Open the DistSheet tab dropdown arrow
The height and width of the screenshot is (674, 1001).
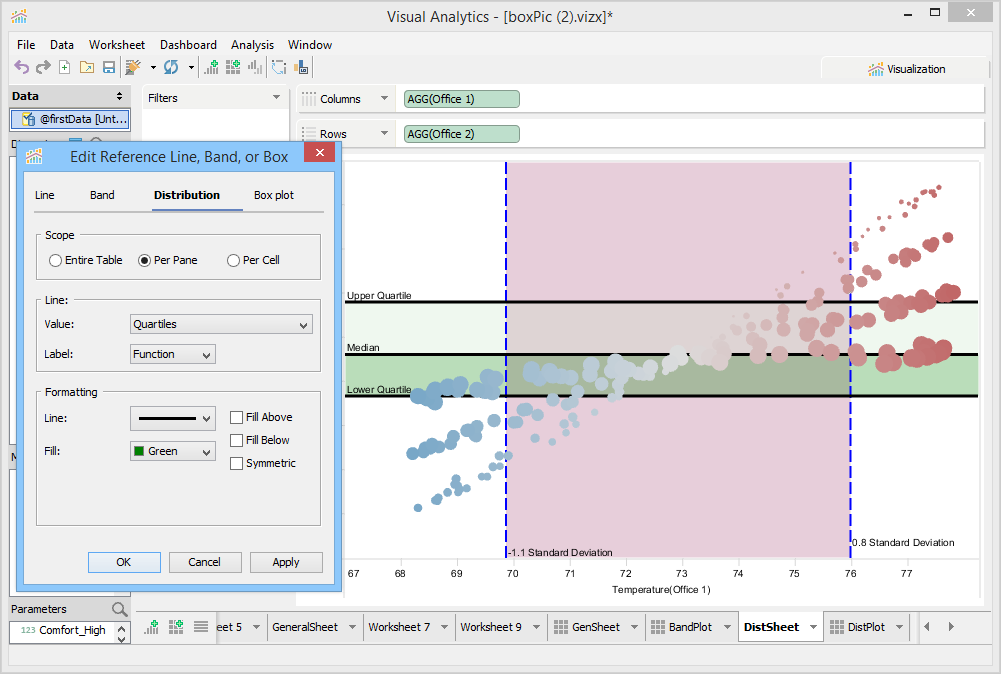(813, 627)
